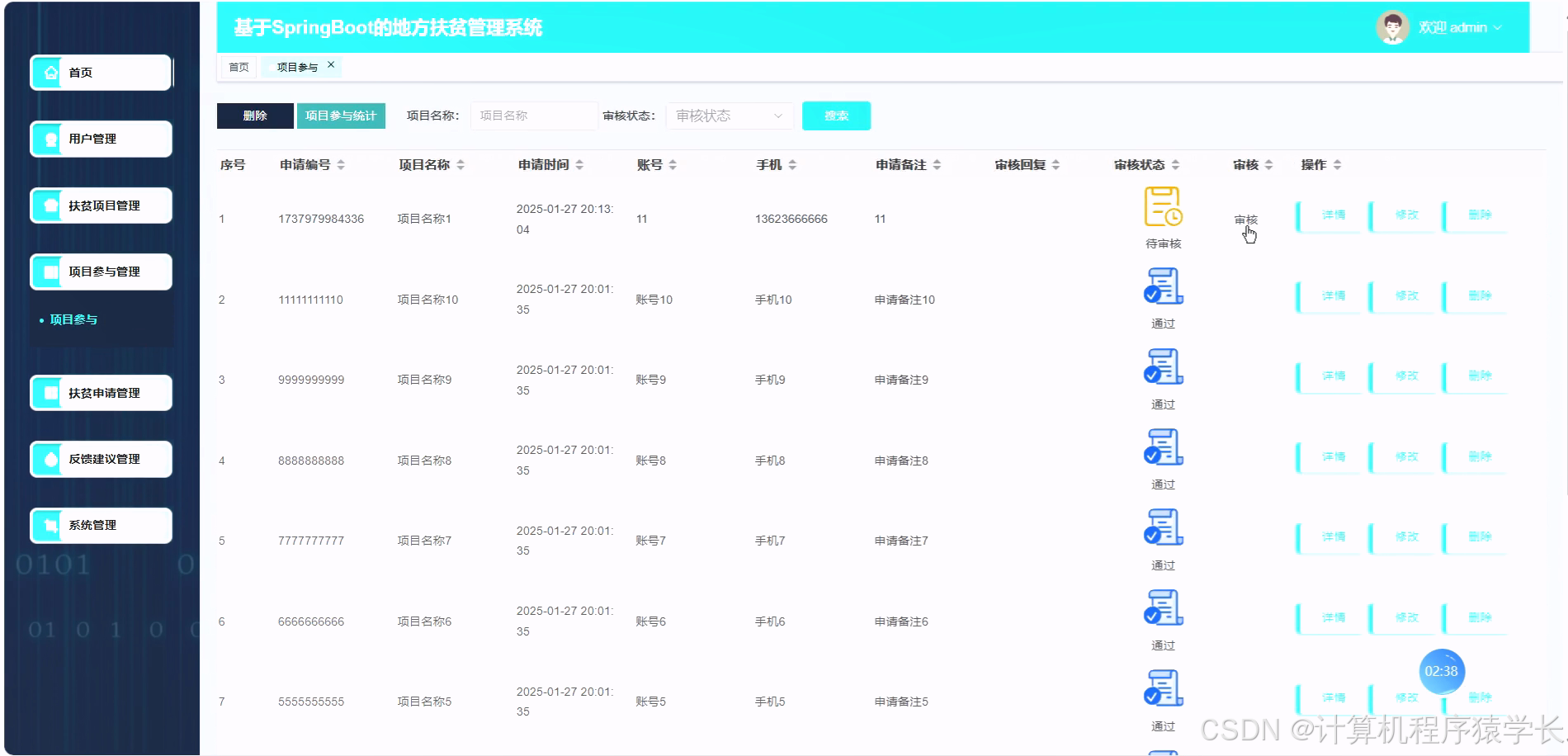
Task: Open the 审核状态 dropdown
Action: pyautogui.click(x=728, y=116)
